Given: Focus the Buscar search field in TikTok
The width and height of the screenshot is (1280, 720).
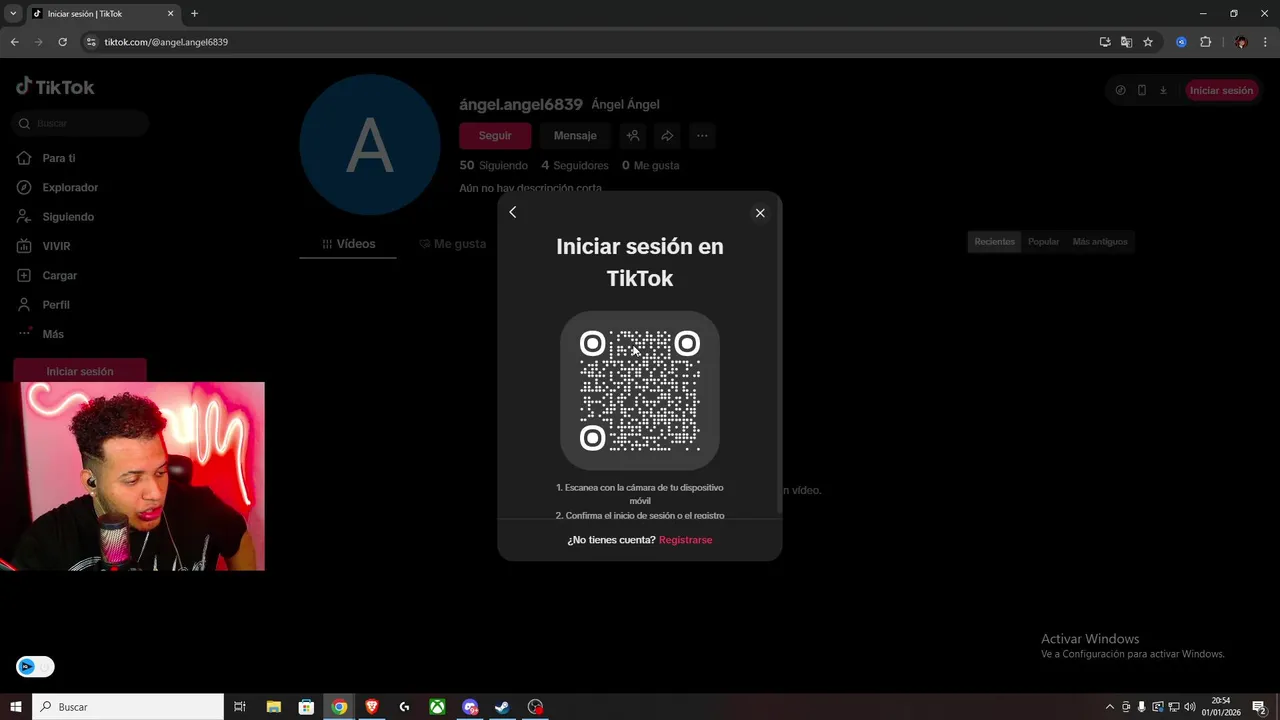Looking at the screenshot, I should pos(81,123).
